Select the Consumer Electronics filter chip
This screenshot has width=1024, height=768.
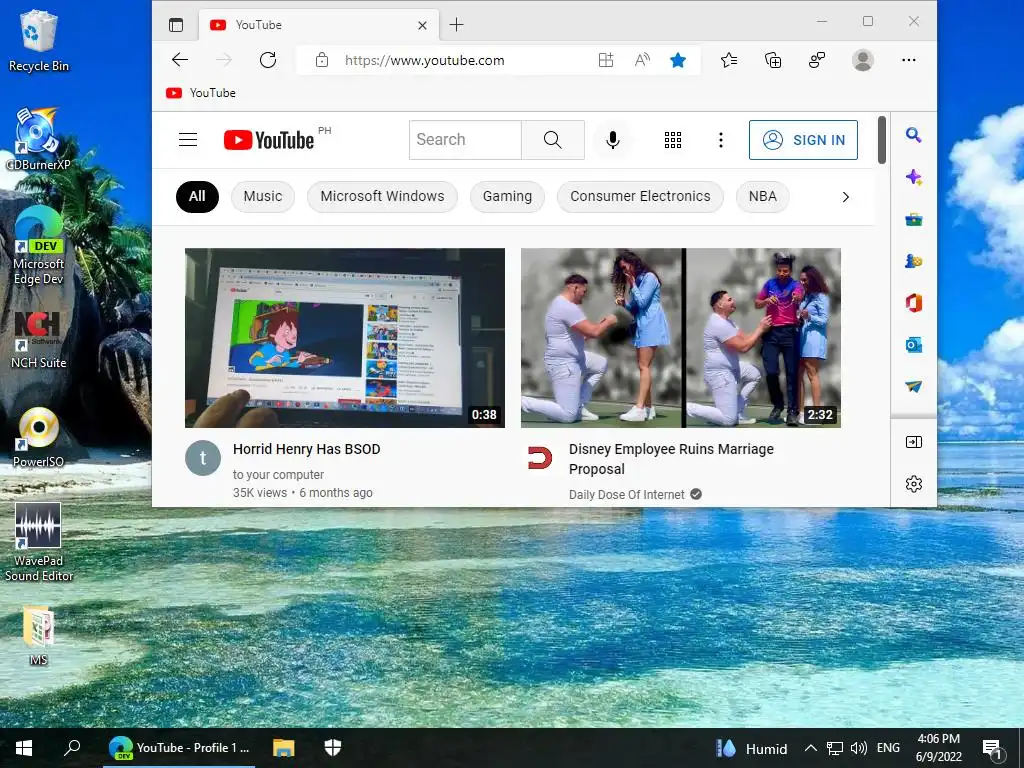640,197
